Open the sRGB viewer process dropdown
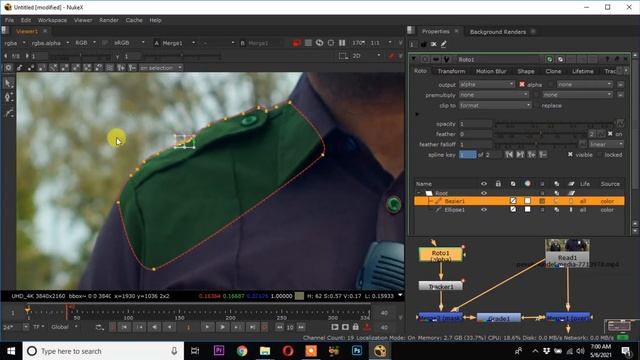Viewport: 640px width, 360px height. [129, 43]
